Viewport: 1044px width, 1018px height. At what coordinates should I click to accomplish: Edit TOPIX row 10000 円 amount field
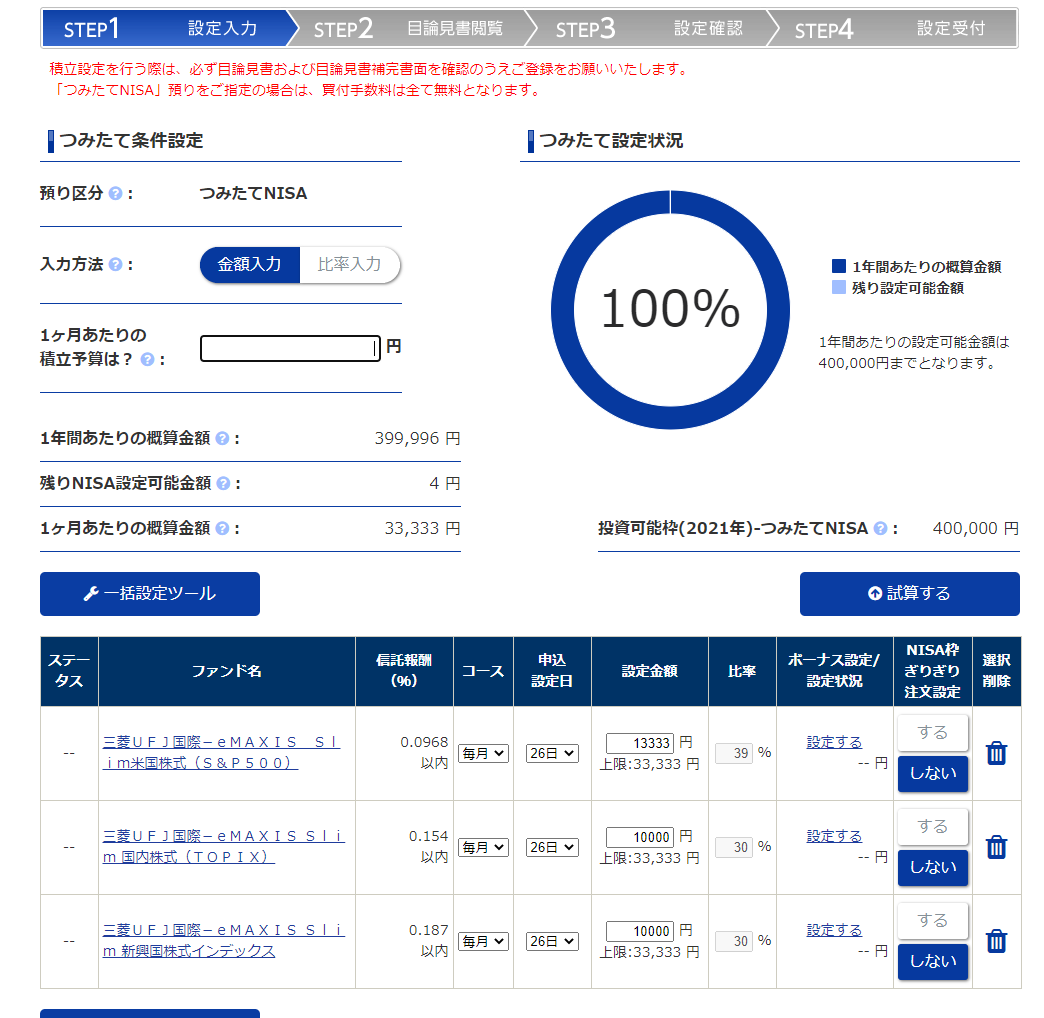point(640,837)
